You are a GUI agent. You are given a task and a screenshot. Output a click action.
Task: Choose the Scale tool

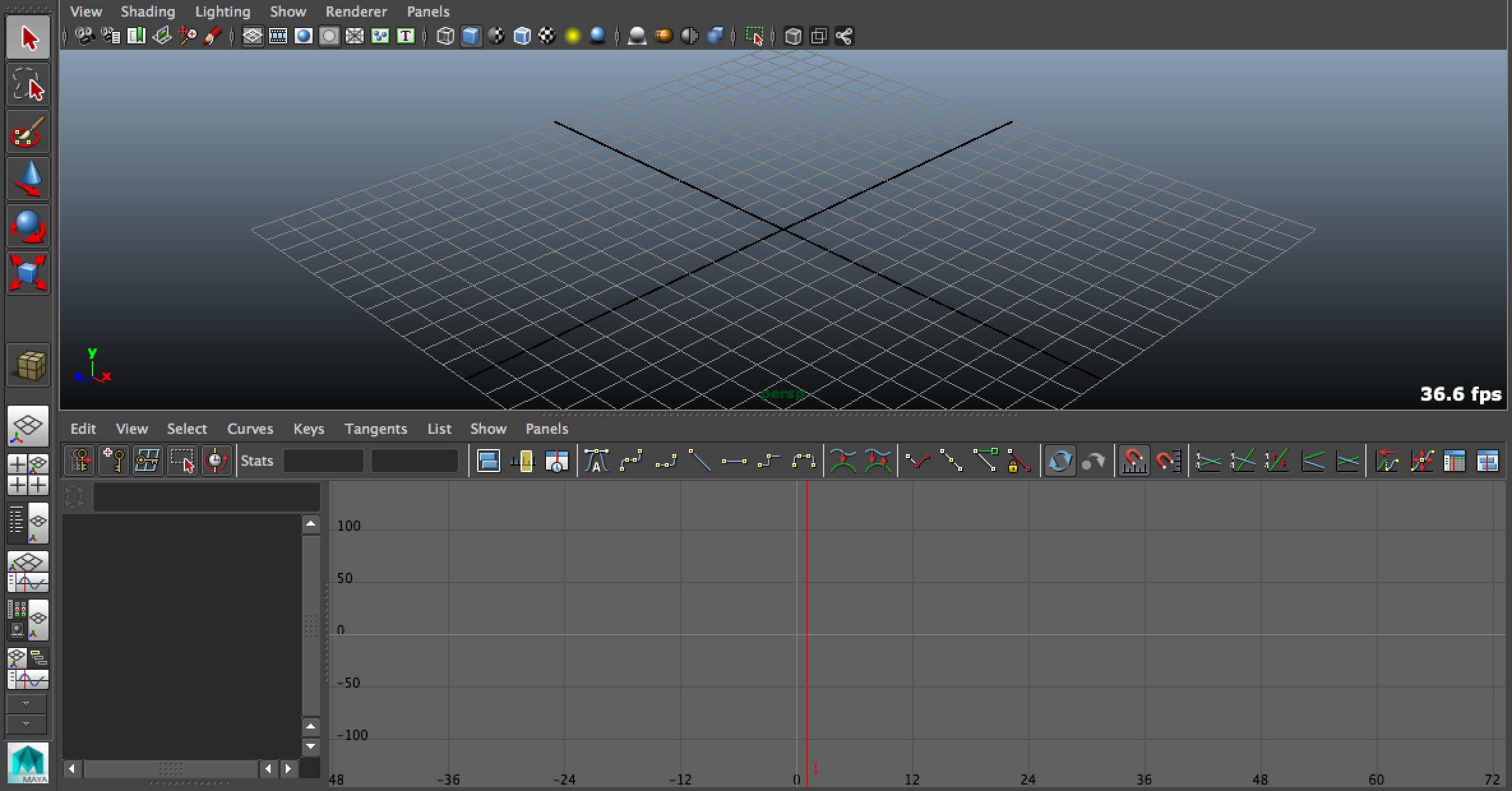(x=28, y=273)
